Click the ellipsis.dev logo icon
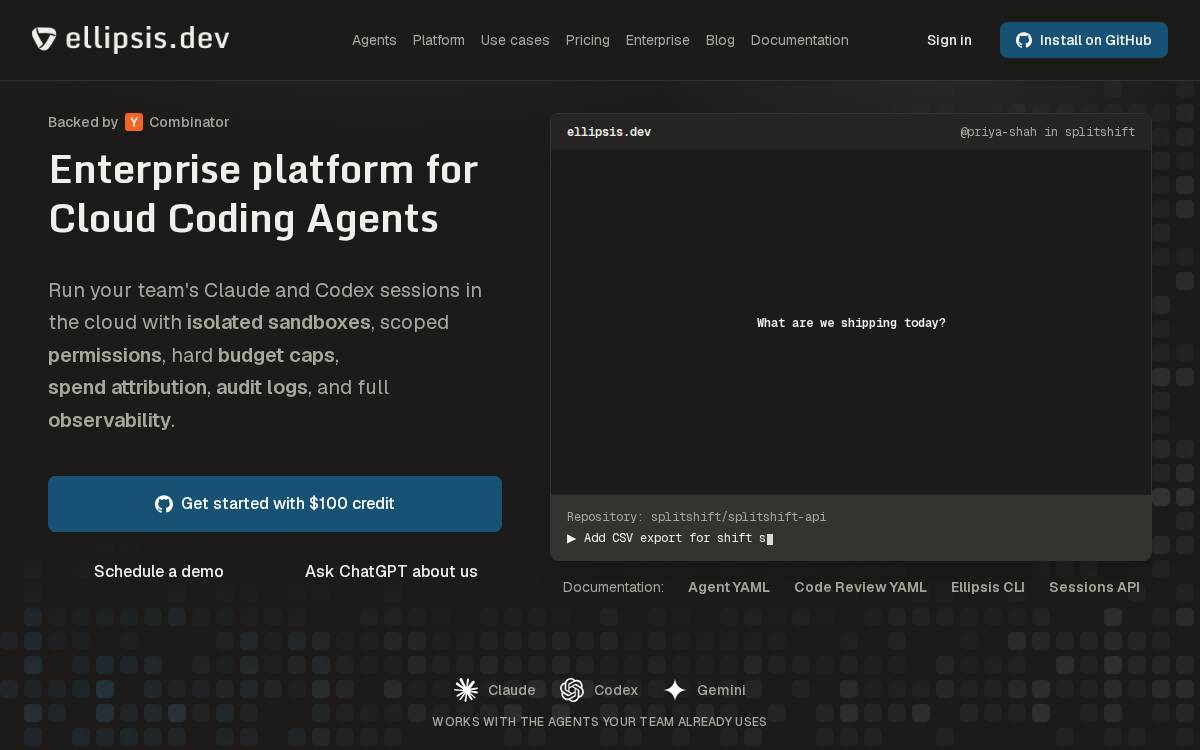 coord(44,39)
